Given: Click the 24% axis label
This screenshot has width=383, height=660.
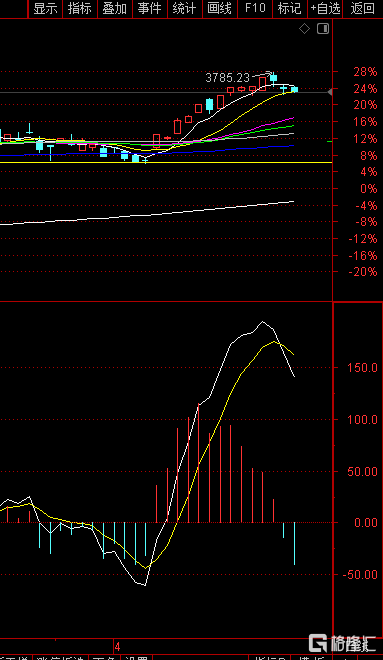Looking at the screenshot, I should pyautogui.click(x=365, y=89).
